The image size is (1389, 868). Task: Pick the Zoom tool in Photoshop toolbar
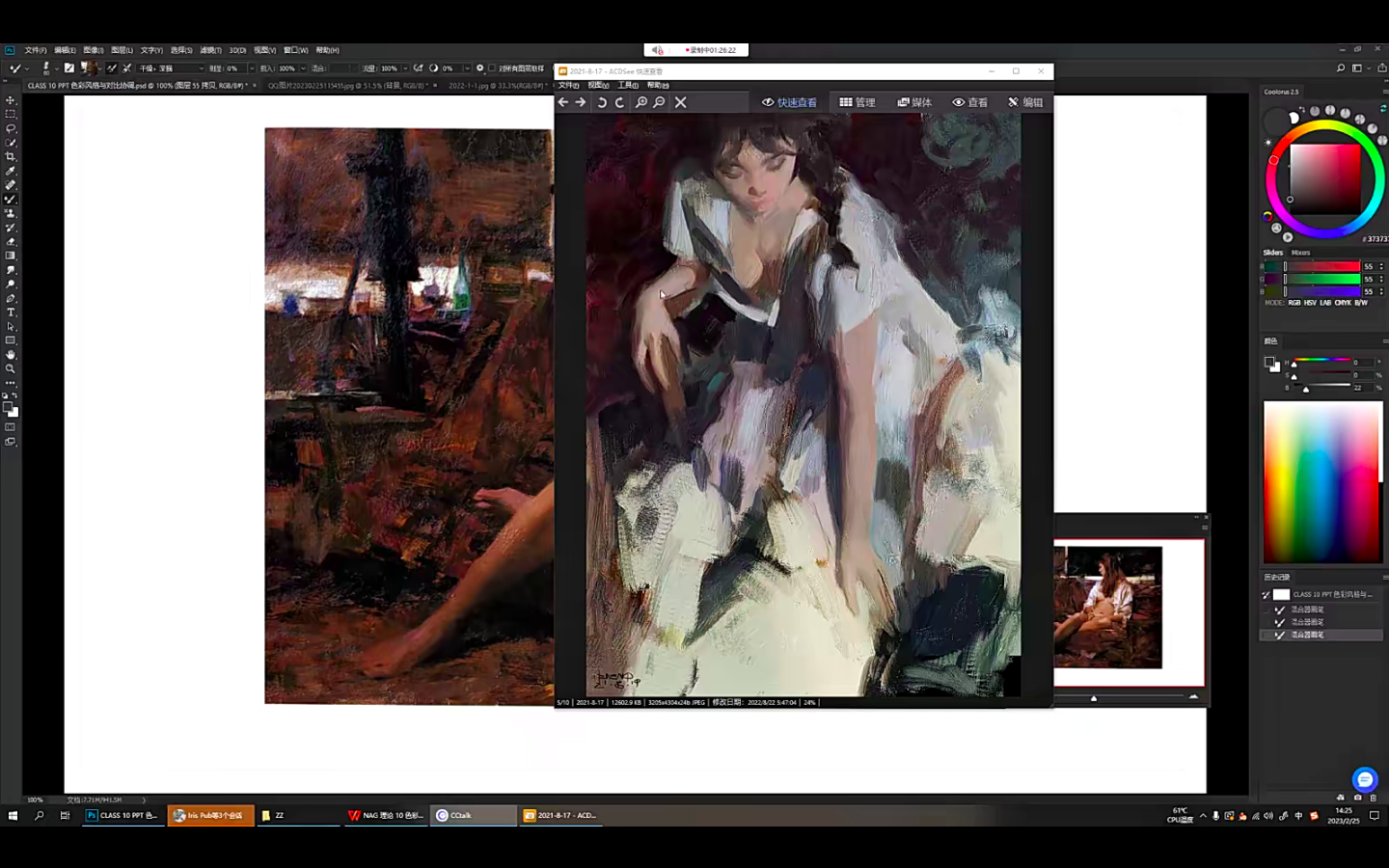coord(11,368)
